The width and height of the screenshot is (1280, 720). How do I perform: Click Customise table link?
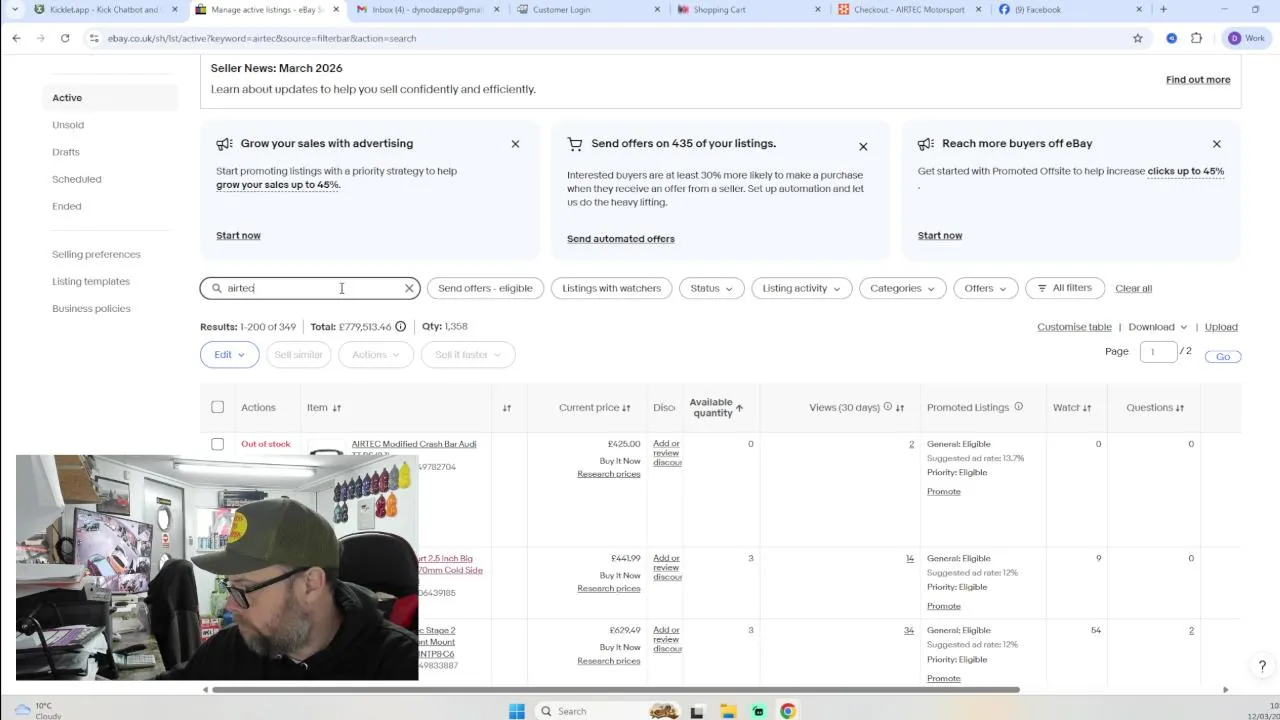1074,327
